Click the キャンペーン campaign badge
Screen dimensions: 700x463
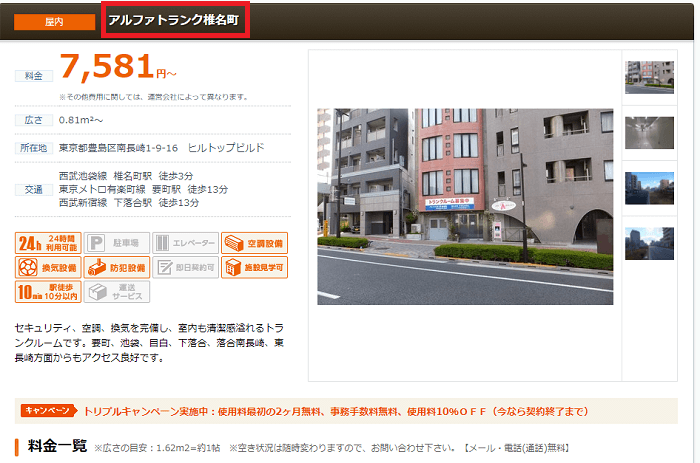49,411
